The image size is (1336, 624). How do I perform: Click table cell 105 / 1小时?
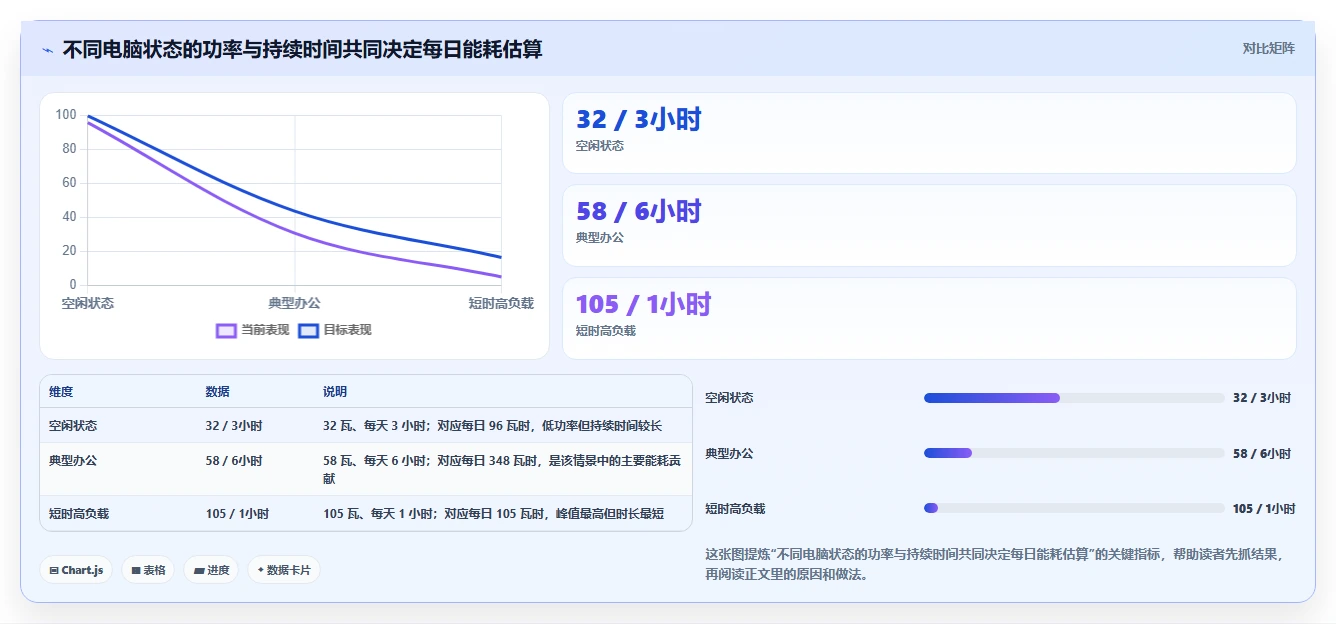tap(237, 514)
